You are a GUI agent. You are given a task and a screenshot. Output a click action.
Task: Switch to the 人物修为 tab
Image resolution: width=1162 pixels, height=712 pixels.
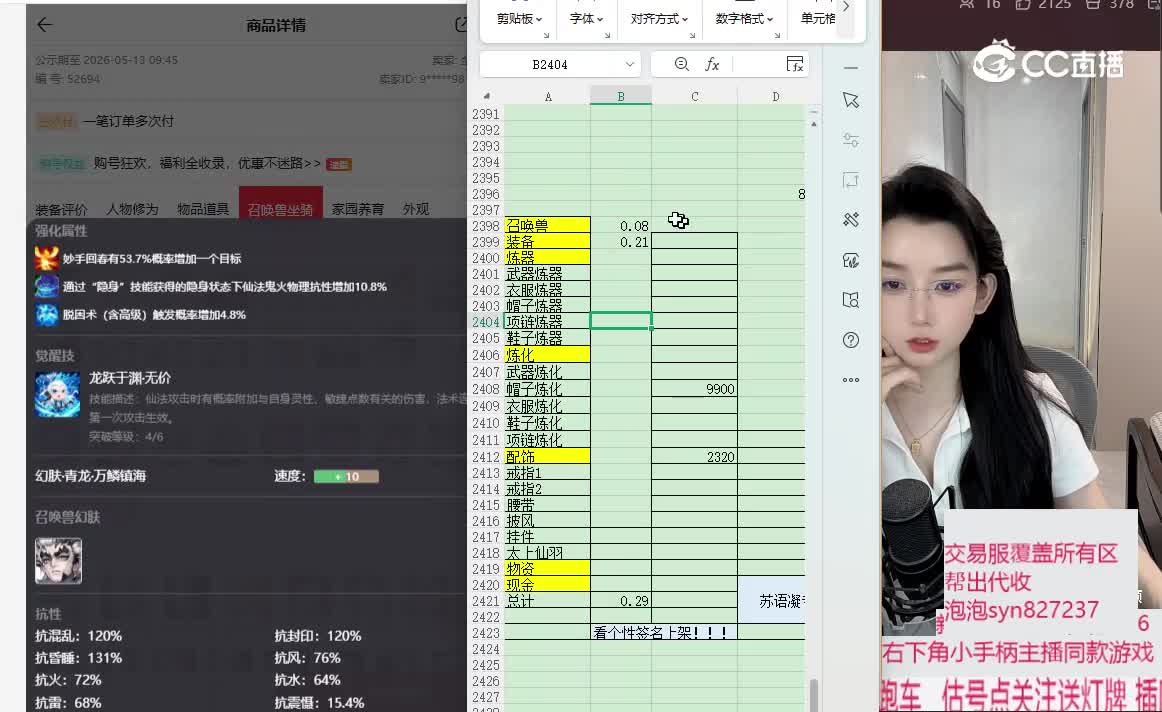[132, 210]
